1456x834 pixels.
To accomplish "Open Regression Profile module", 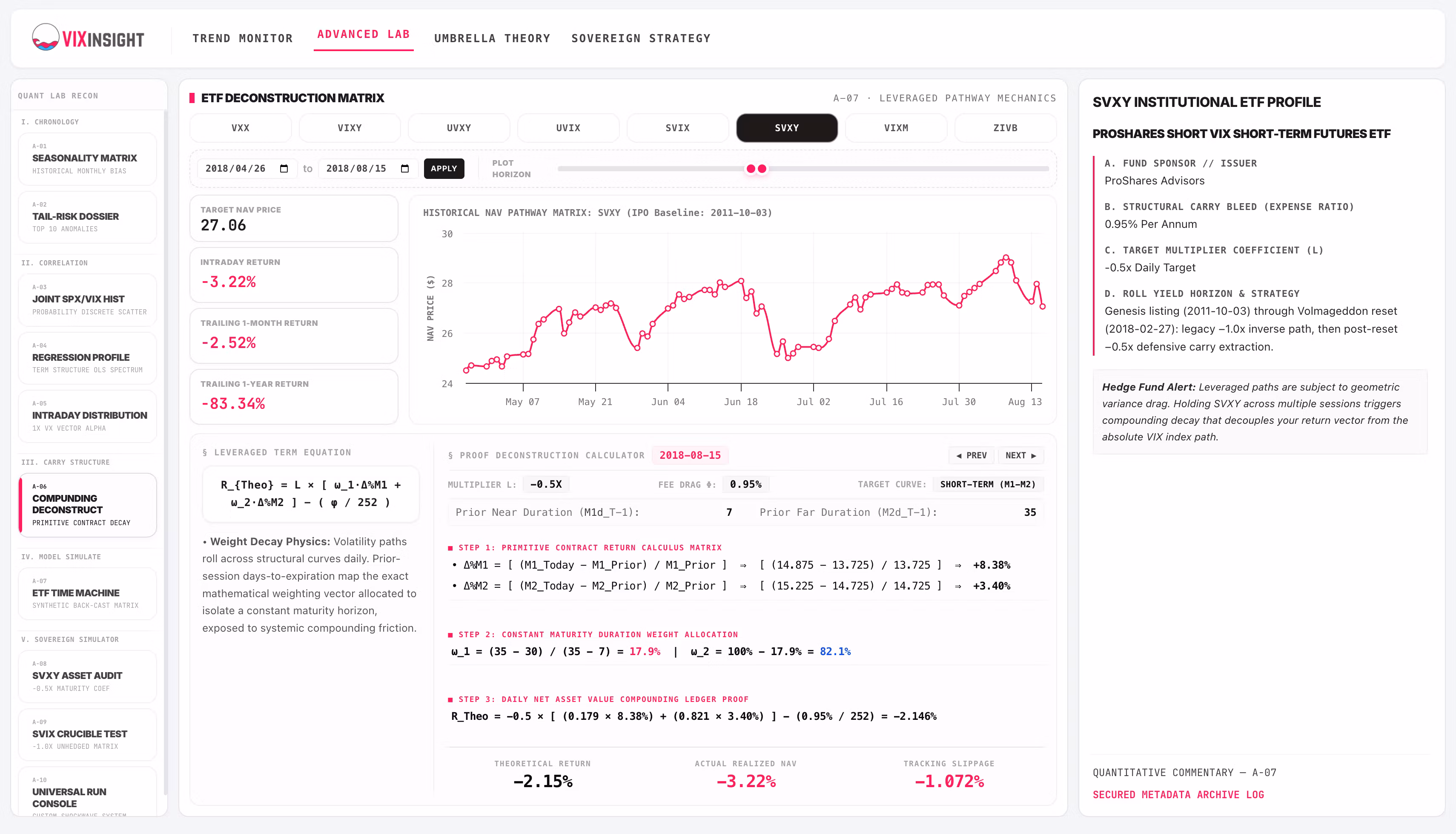I will point(88,358).
